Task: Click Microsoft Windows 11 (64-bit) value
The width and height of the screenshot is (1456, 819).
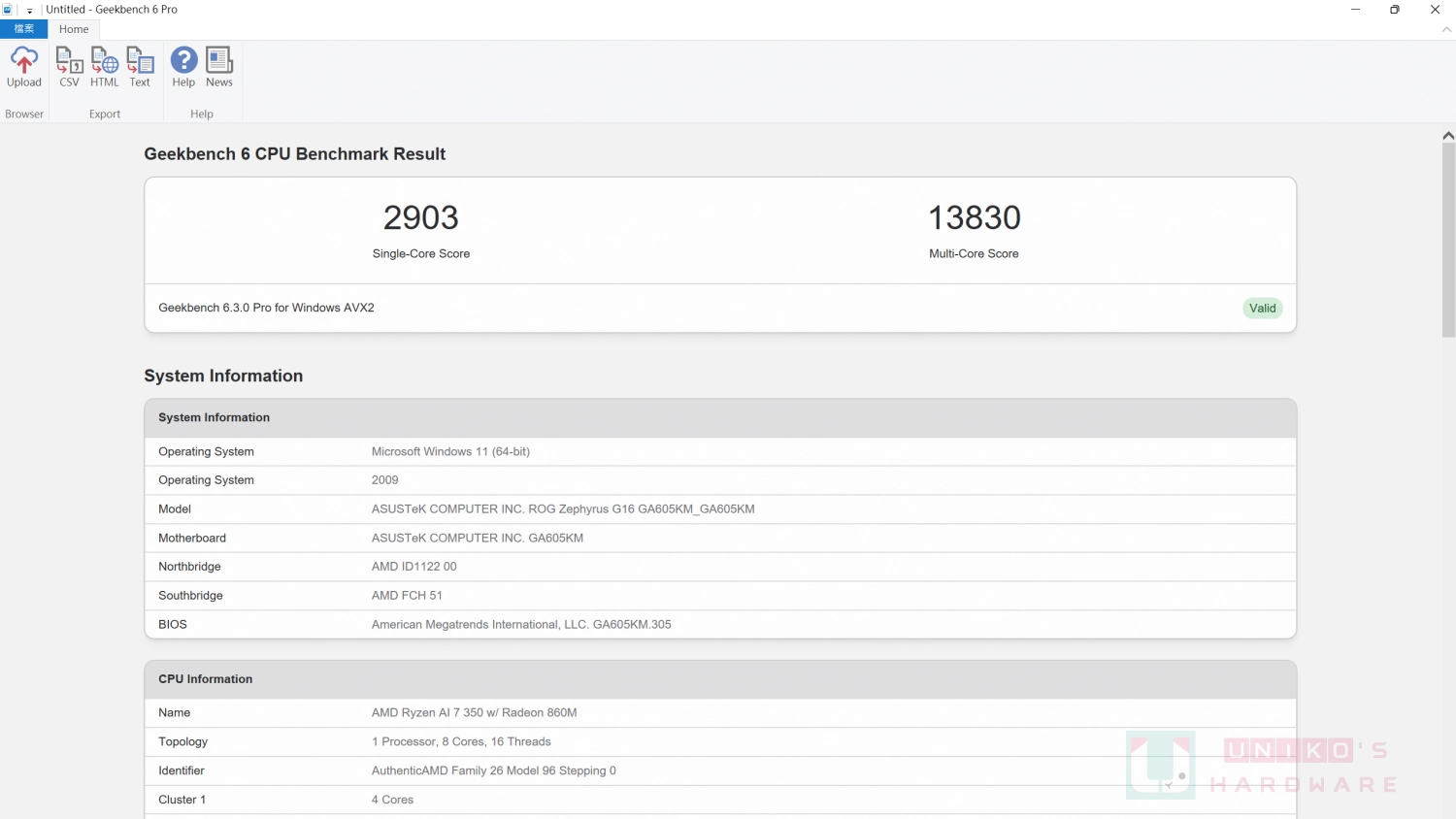Action: point(450,451)
